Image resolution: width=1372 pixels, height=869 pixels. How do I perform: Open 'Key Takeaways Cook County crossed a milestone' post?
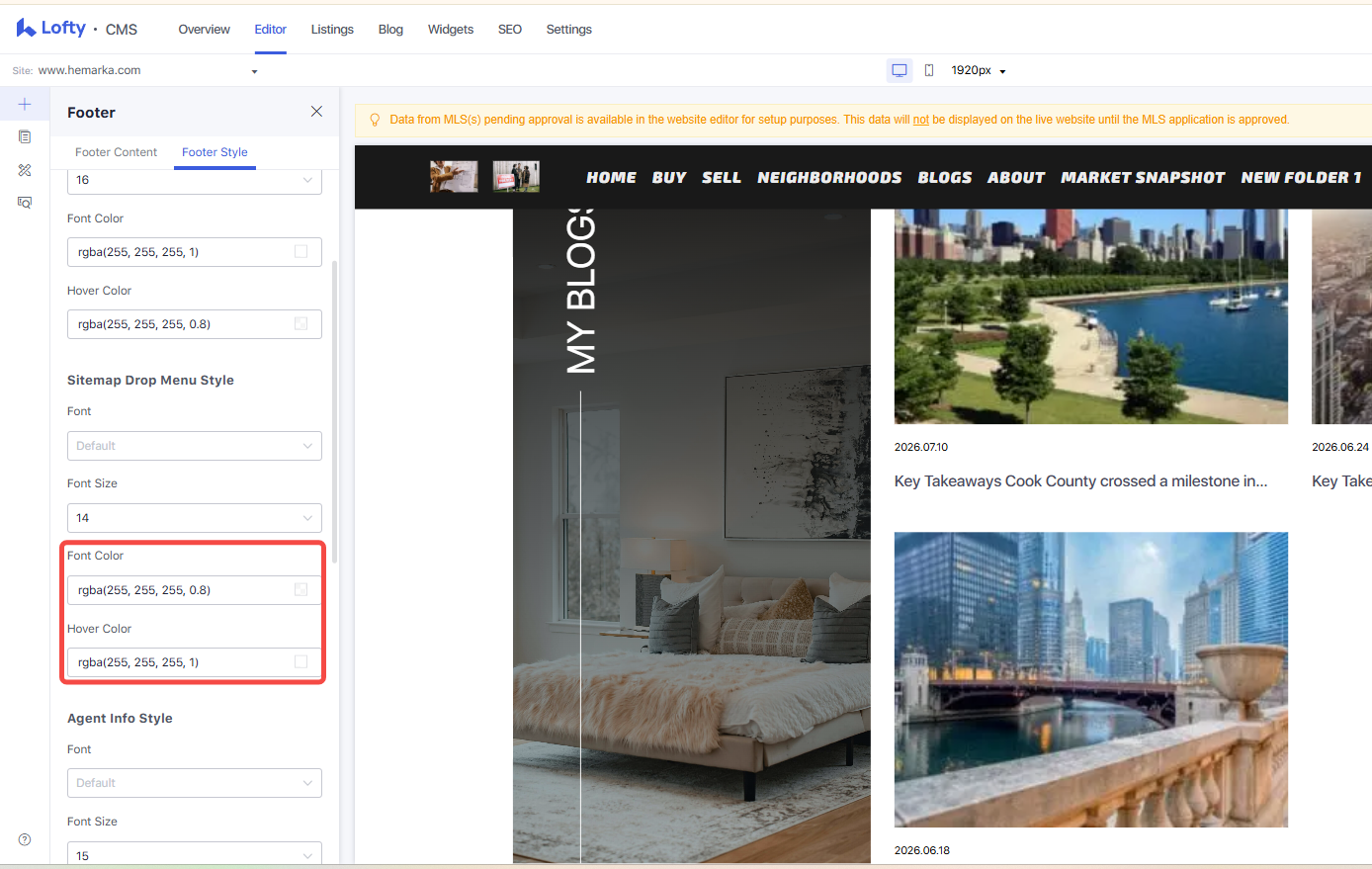coord(1080,481)
